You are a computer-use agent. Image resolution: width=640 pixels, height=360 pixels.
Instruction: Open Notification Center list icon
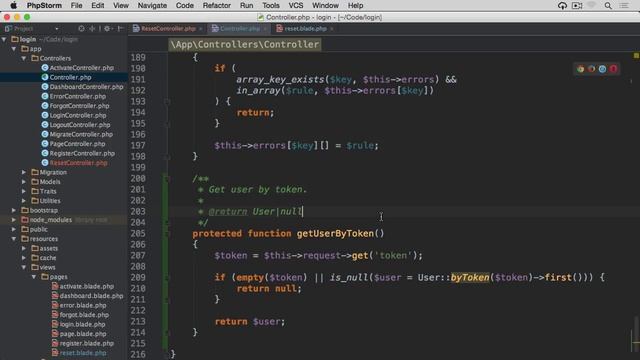point(624,6)
